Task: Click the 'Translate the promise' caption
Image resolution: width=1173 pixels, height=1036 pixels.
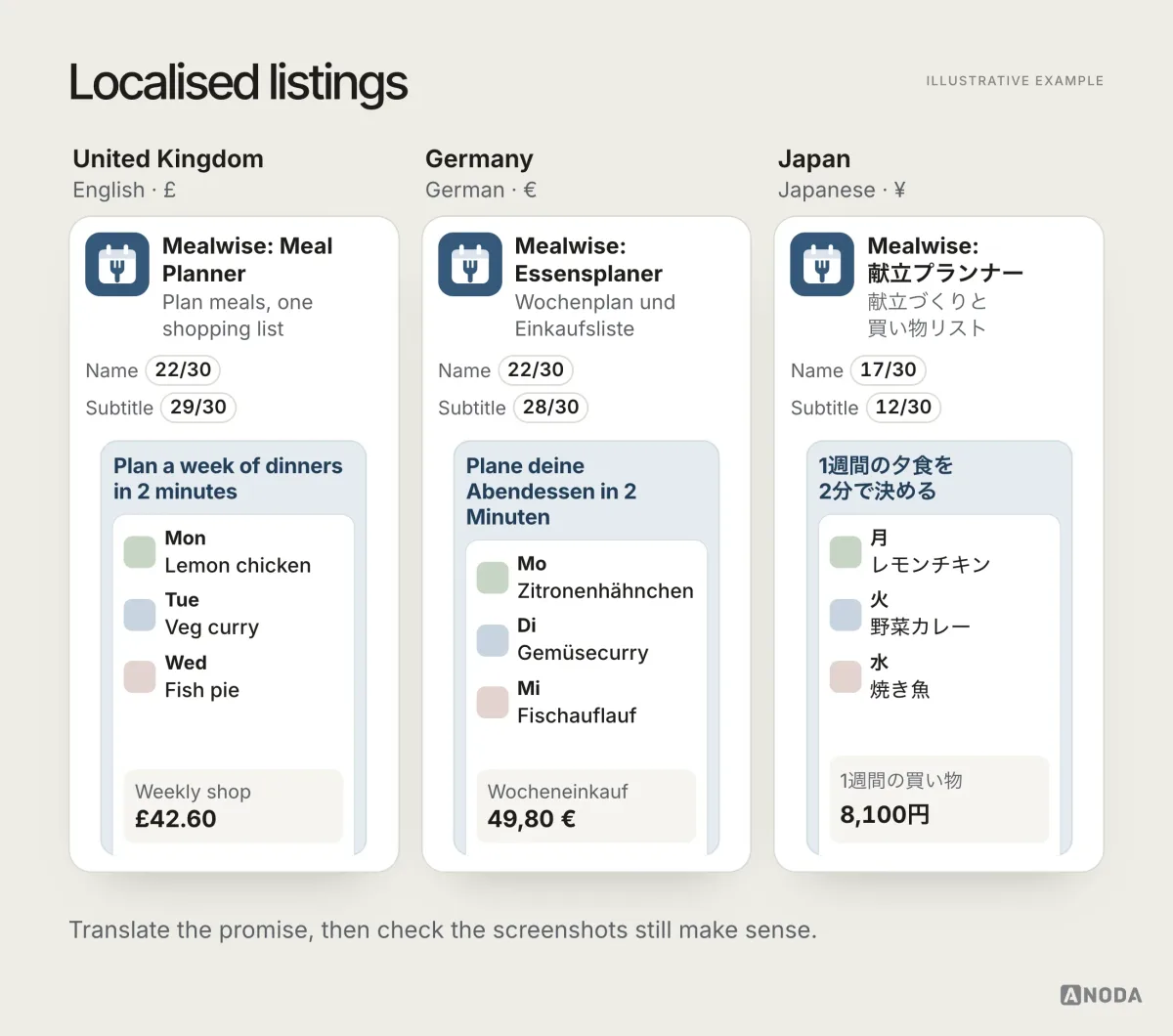Action: [x=443, y=929]
